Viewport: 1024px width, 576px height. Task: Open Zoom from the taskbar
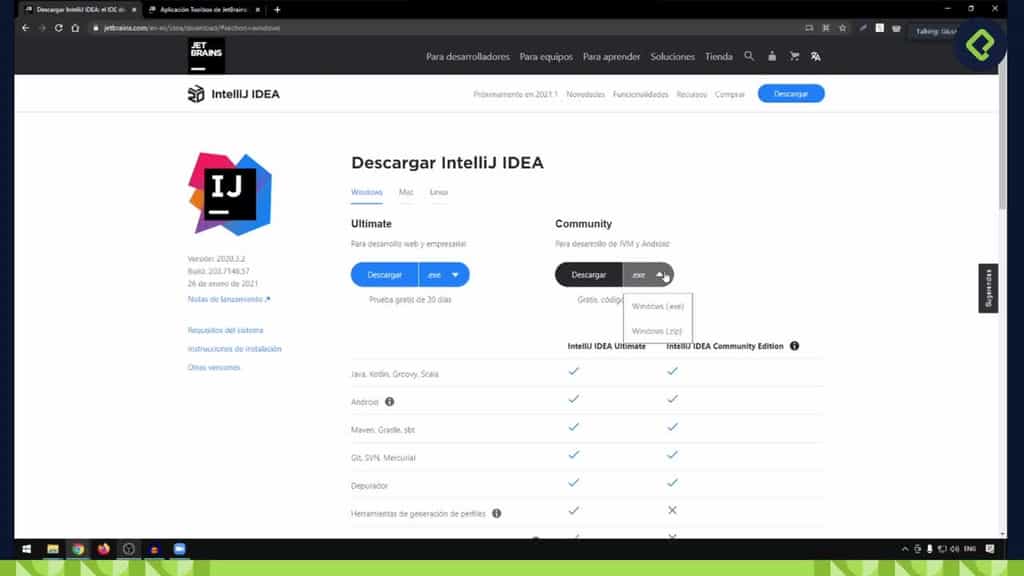pos(180,549)
